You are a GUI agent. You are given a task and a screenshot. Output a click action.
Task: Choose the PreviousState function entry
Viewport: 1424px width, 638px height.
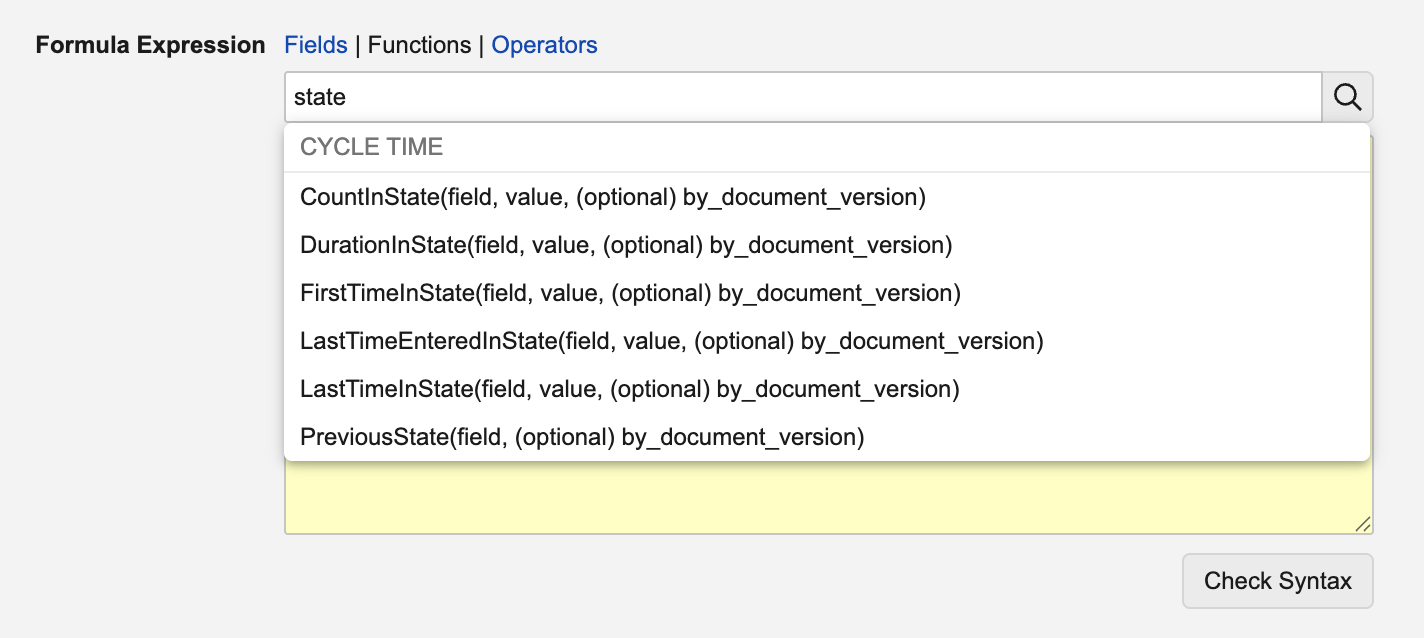pos(581,437)
